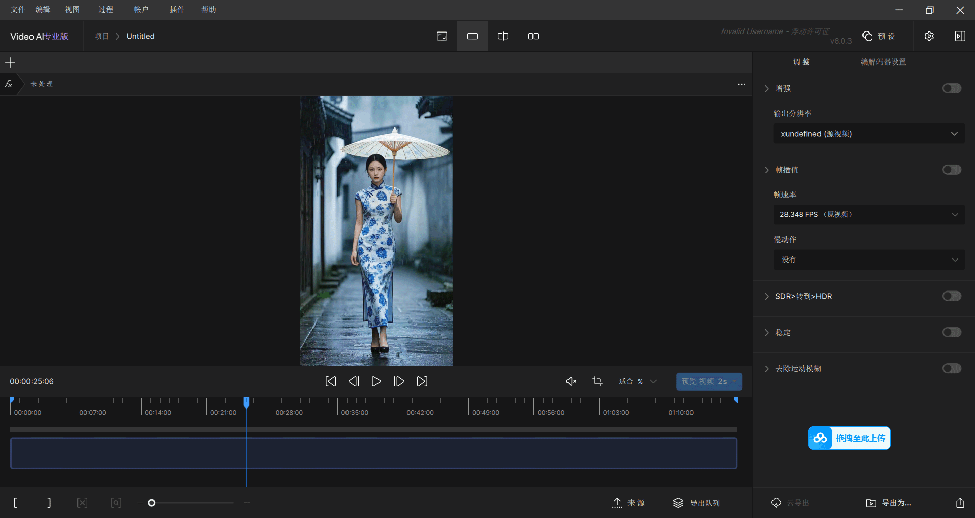
Task: Open the 帮助 (Help) menu
Action: click(x=209, y=9)
